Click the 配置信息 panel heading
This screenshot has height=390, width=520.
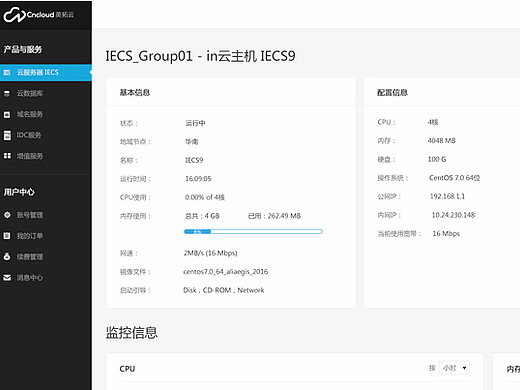point(392,93)
